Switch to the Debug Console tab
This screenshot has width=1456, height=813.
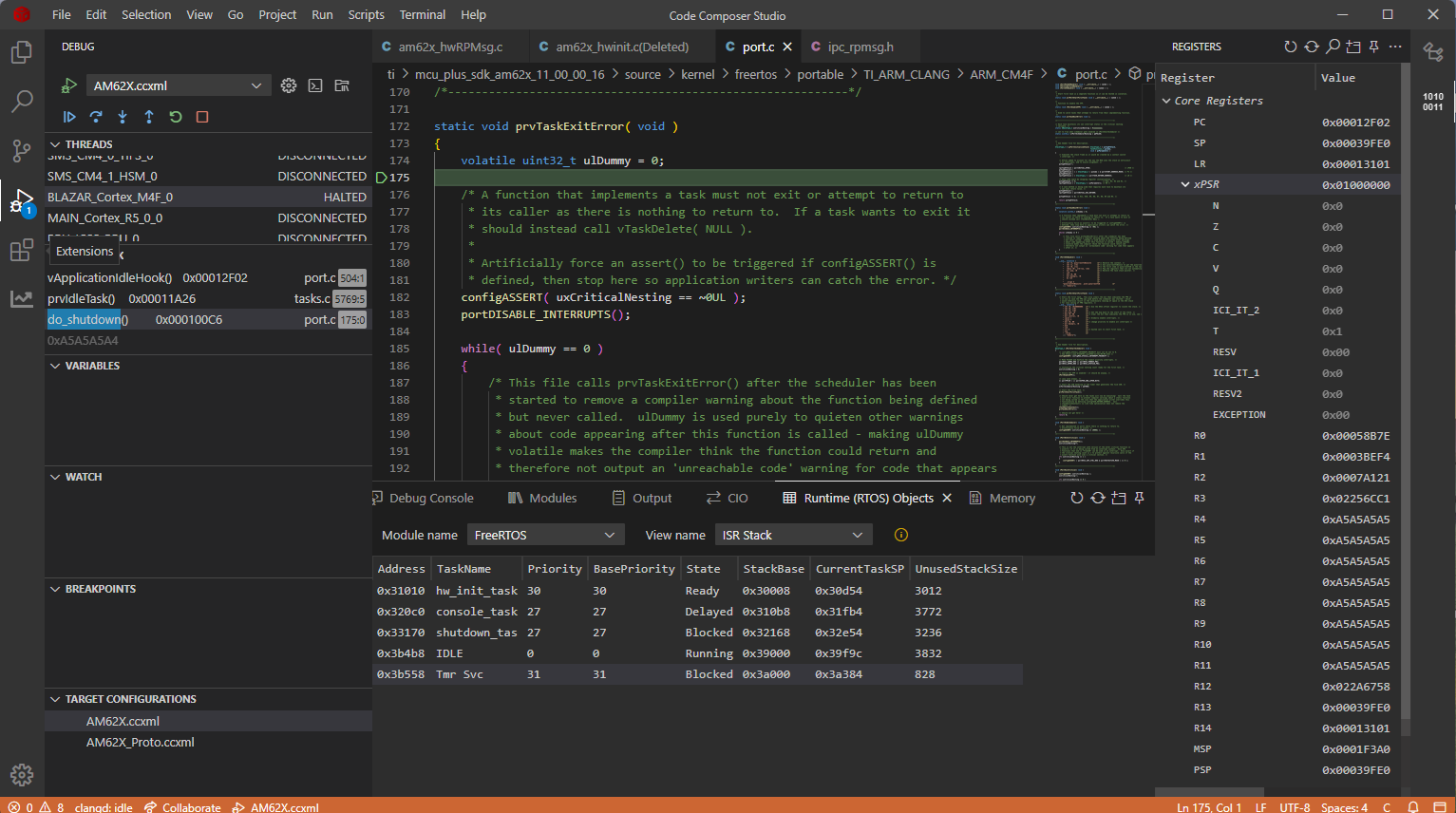point(423,498)
